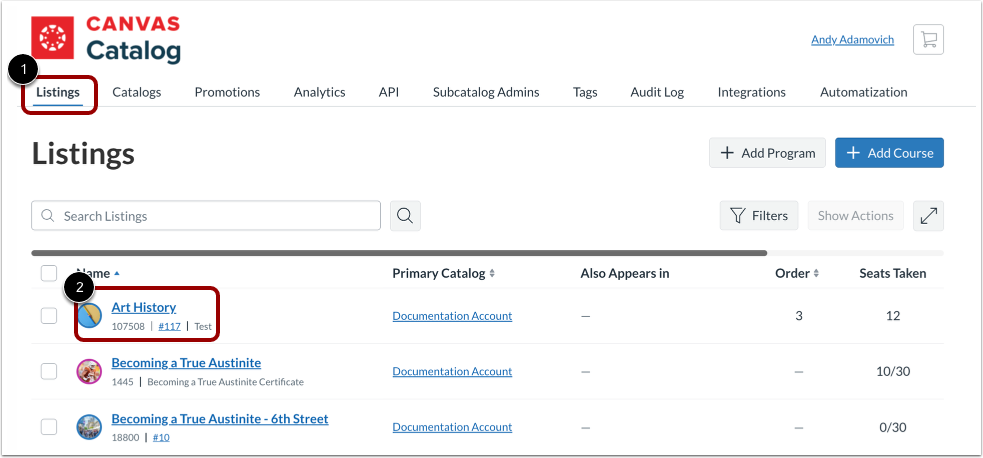Click the Art History course thumbnail
The image size is (983, 458).
pos(89,316)
